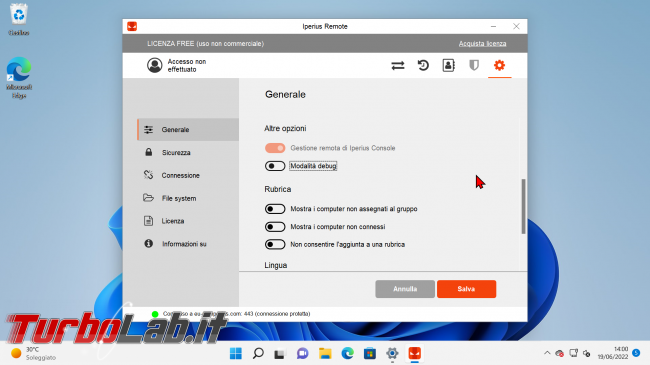Viewport: 650px width, 365px height.
Task: Toggle Mostra i computer non connessi
Action: (275, 226)
